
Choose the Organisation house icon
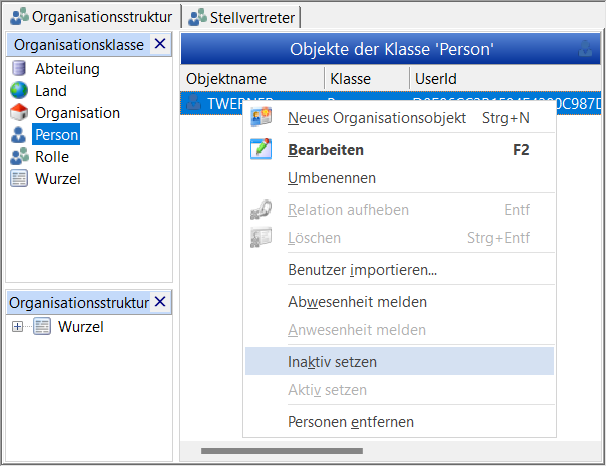[19, 113]
